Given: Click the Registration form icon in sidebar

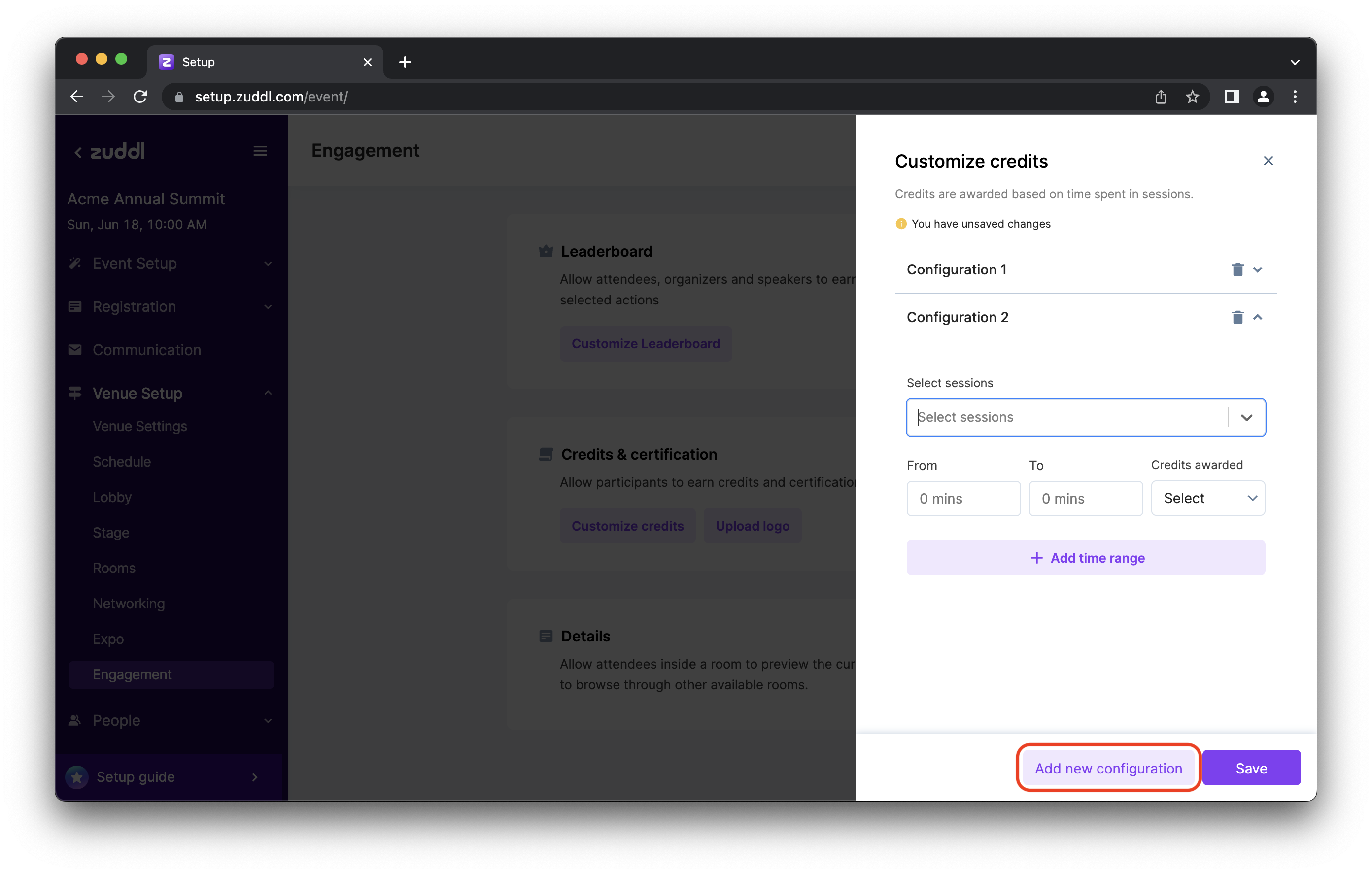Looking at the screenshot, I should coord(74,306).
